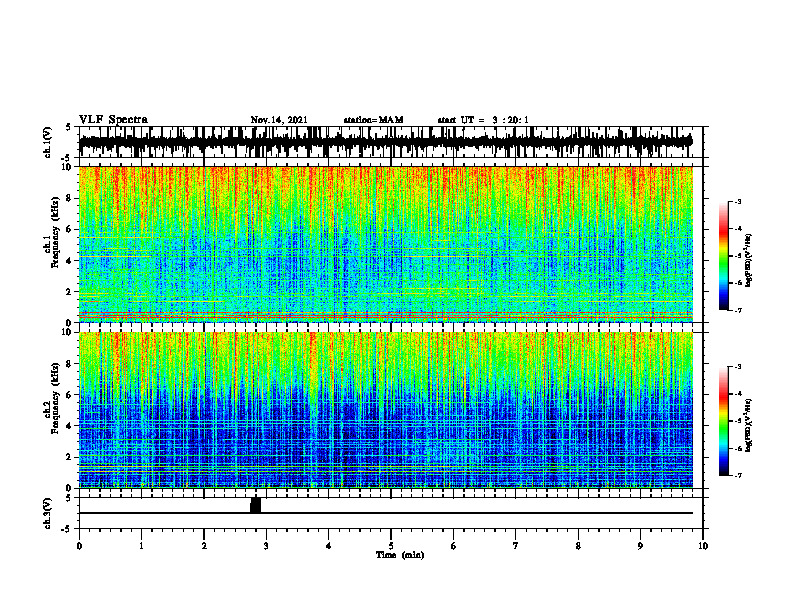The width and height of the screenshot is (792, 612).
Task: Select the "start UT = 3 :20: 1" text
Action: coord(483,120)
